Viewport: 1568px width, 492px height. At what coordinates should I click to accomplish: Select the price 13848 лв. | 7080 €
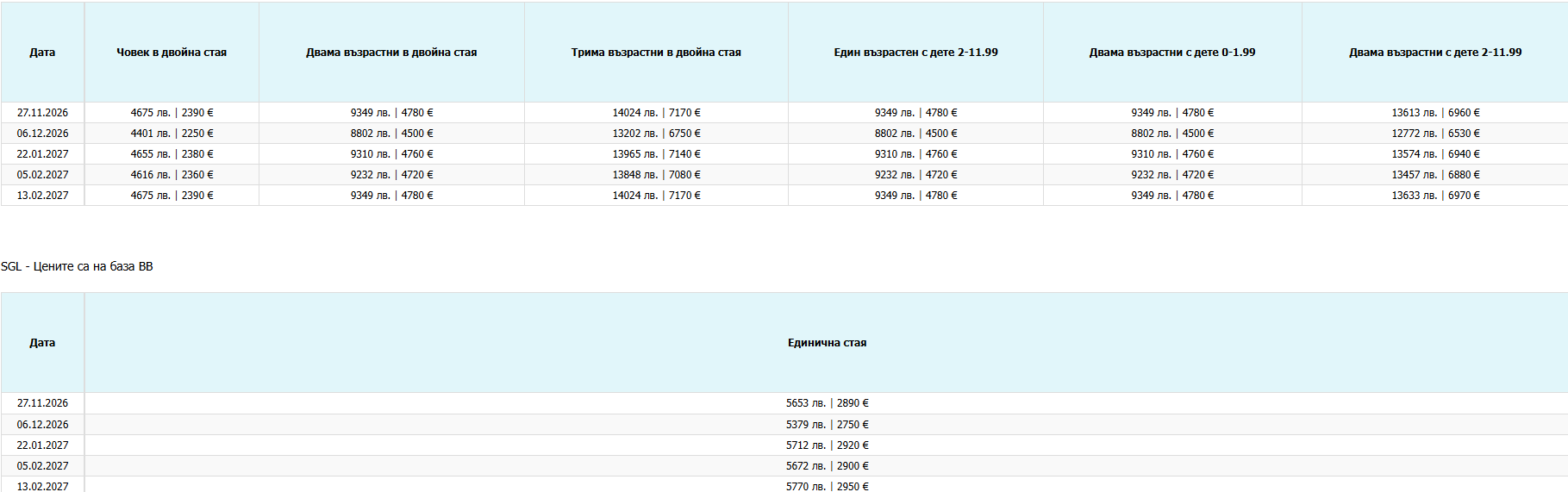[656, 175]
